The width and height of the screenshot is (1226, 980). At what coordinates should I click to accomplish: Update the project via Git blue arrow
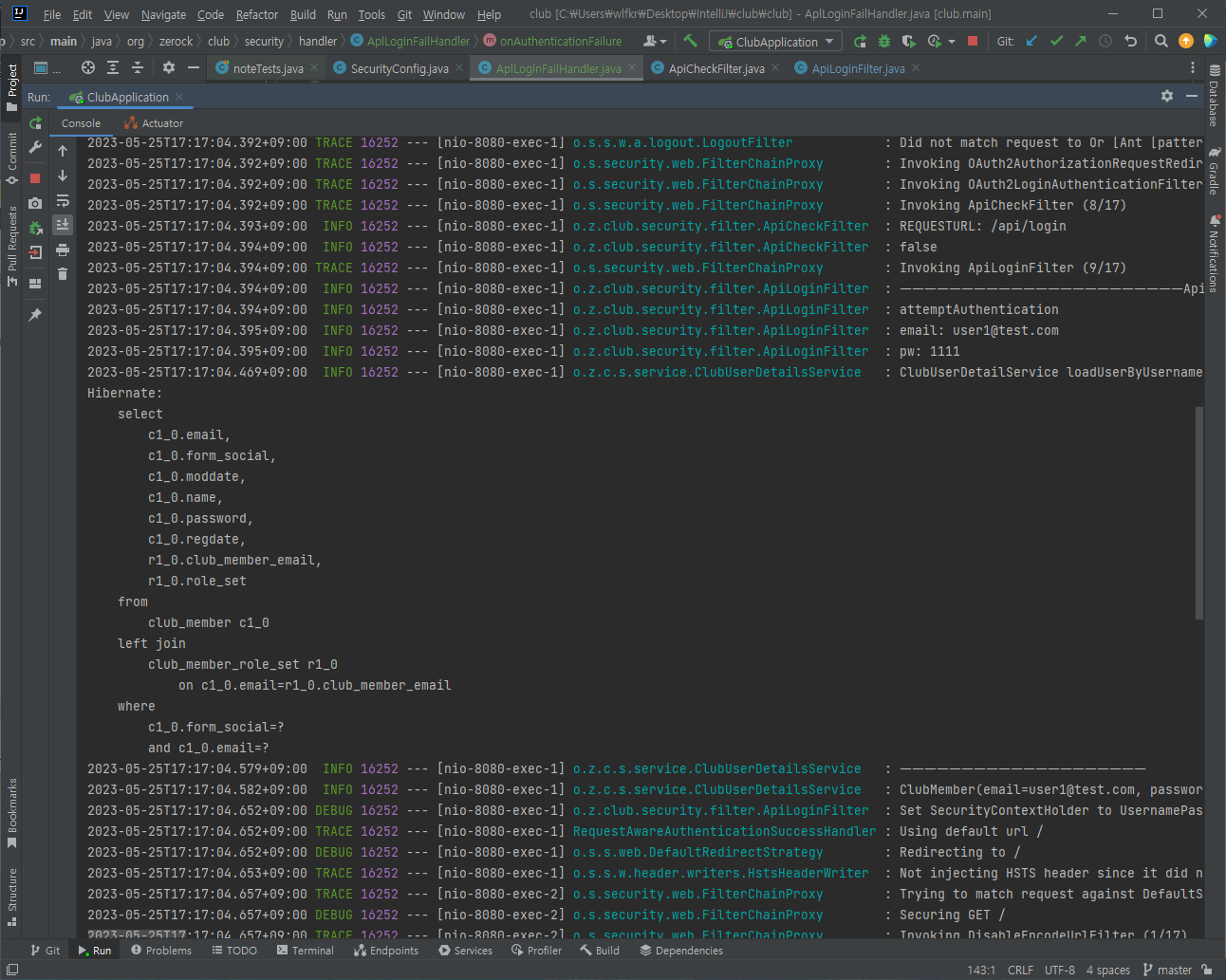pyautogui.click(x=1031, y=41)
